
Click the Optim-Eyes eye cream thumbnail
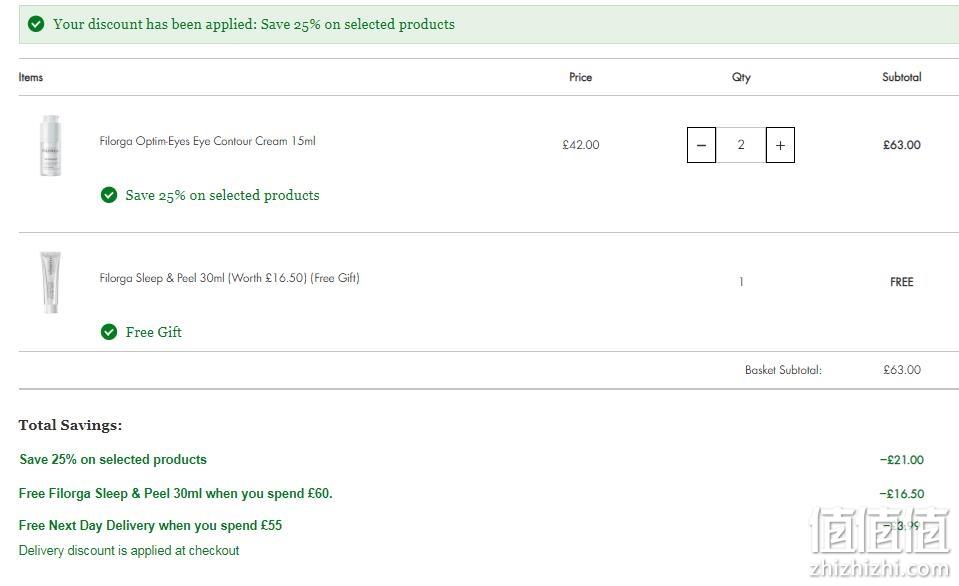point(50,145)
